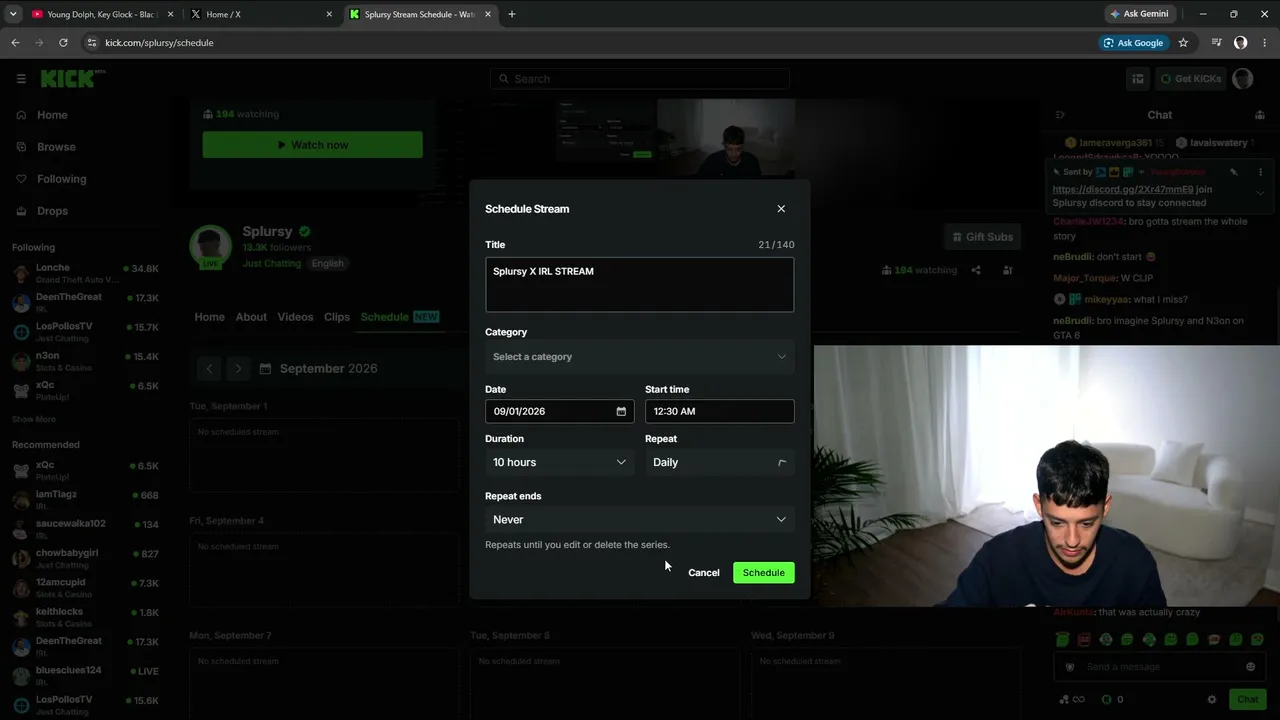Click the Watch now button
Image resolution: width=1280 pixels, height=720 pixels.
pos(312,145)
